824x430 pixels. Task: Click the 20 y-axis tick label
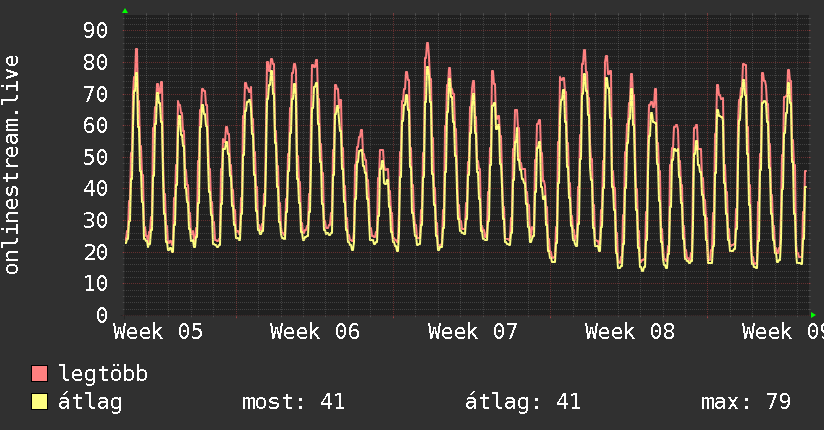point(96,252)
